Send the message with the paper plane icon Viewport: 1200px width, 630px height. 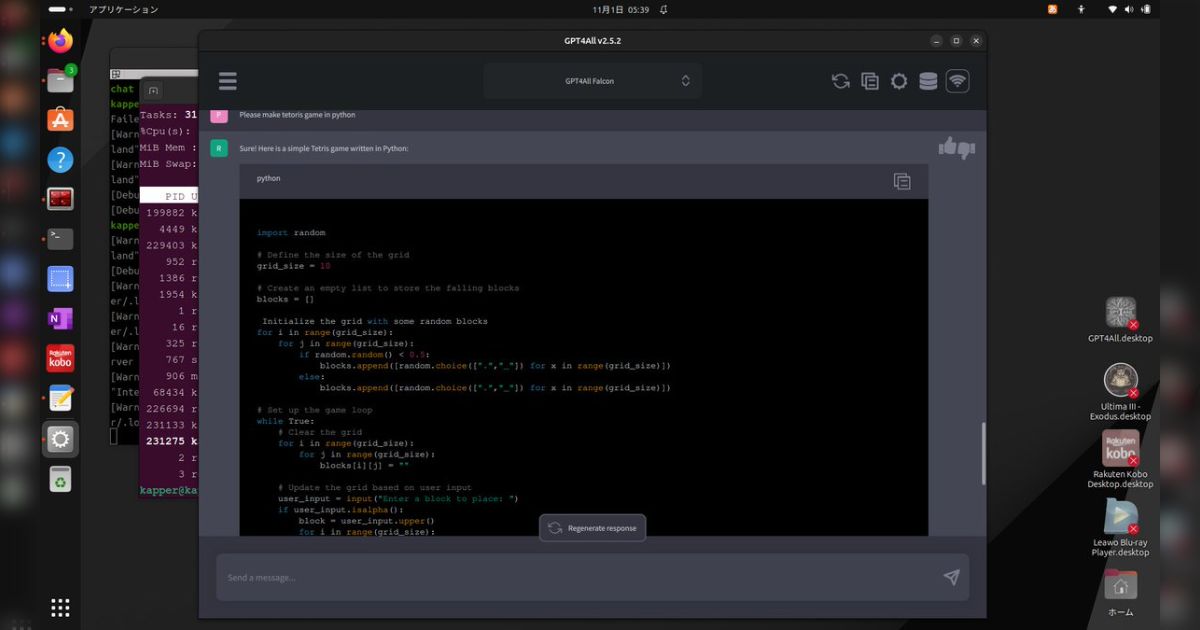[951, 577]
